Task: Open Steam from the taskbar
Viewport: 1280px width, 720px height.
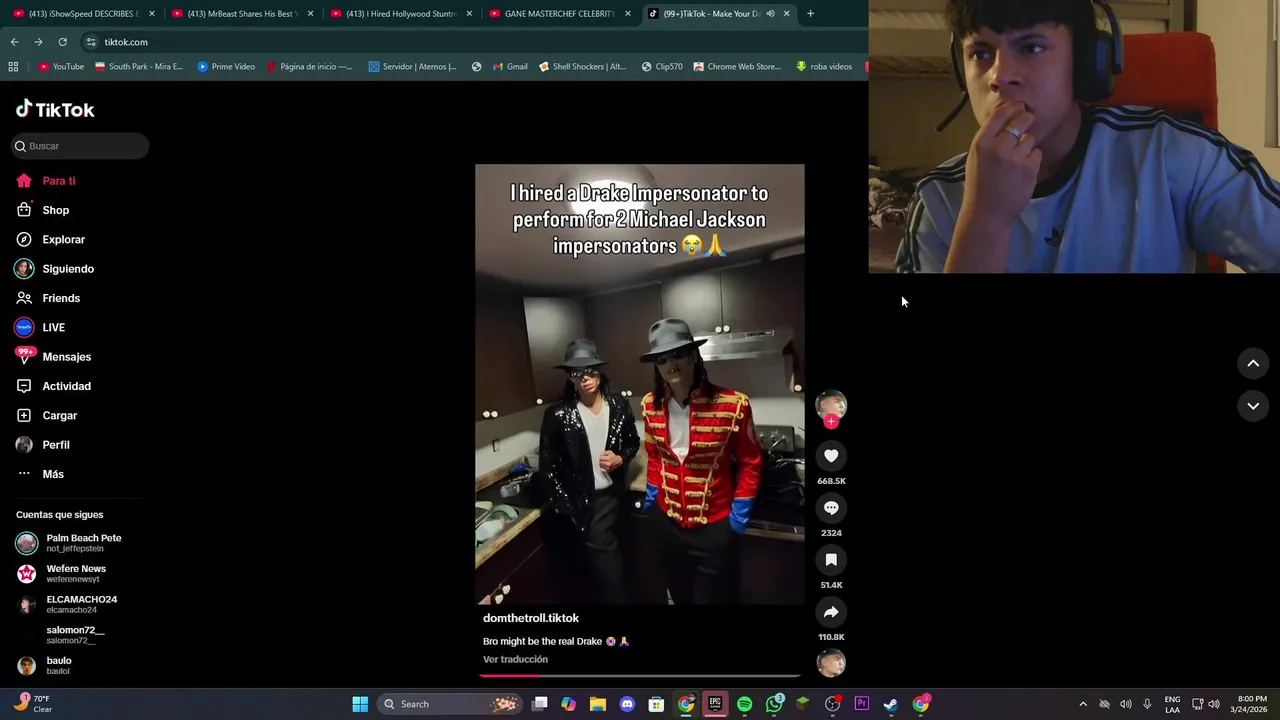Action: coord(891,704)
